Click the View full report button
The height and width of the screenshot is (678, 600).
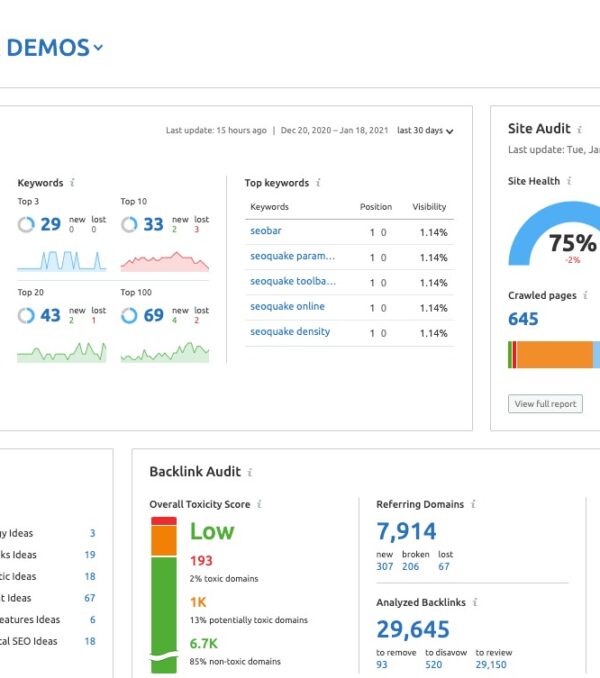[545, 404]
